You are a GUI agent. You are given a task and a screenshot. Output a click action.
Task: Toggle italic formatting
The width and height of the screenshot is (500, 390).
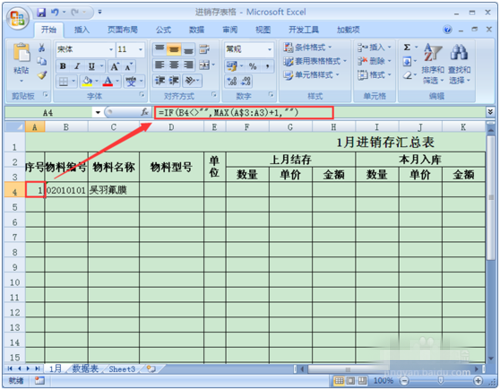click(x=77, y=66)
